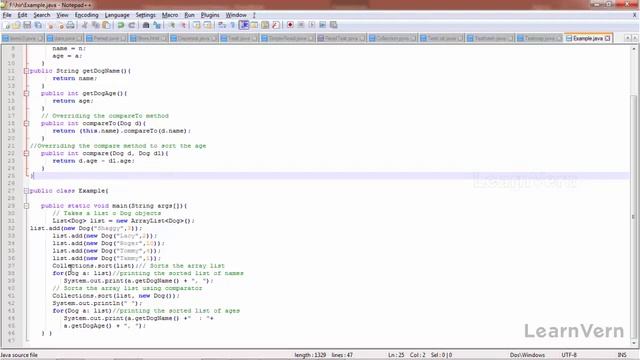The height and width of the screenshot is (360, 640).
Task: Click the Replace toolbar icon
Action: [157, 25]
